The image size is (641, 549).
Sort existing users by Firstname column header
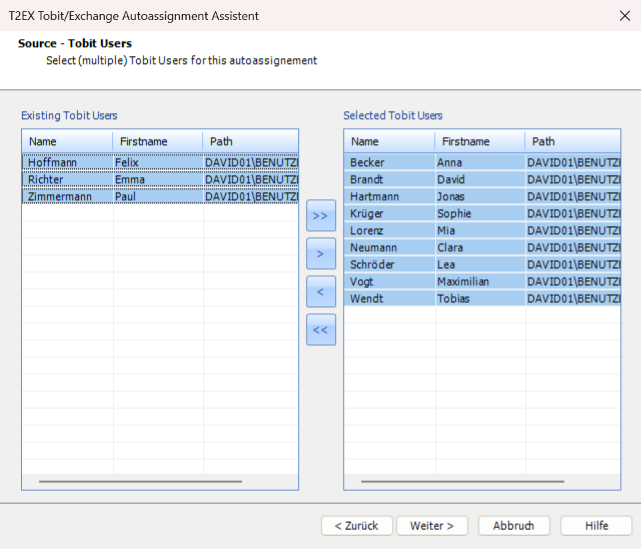[x=158, y=141]
